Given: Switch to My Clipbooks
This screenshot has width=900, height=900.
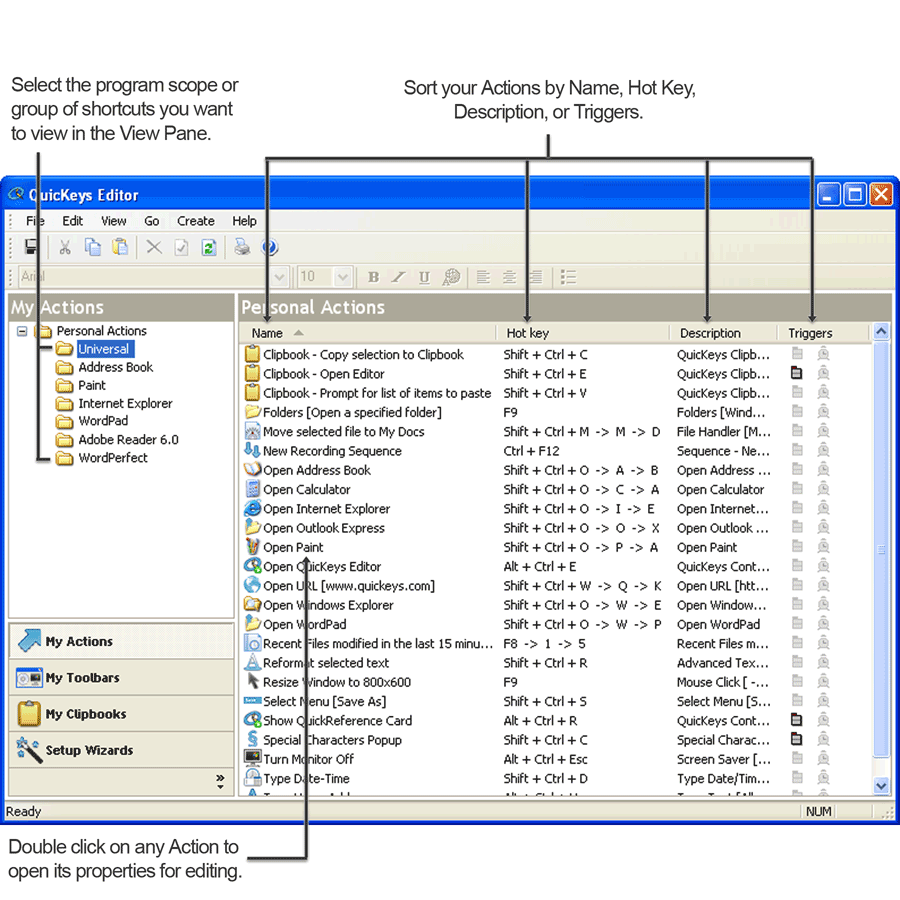Looking at the screenshot, I should (x=122, y=714).
